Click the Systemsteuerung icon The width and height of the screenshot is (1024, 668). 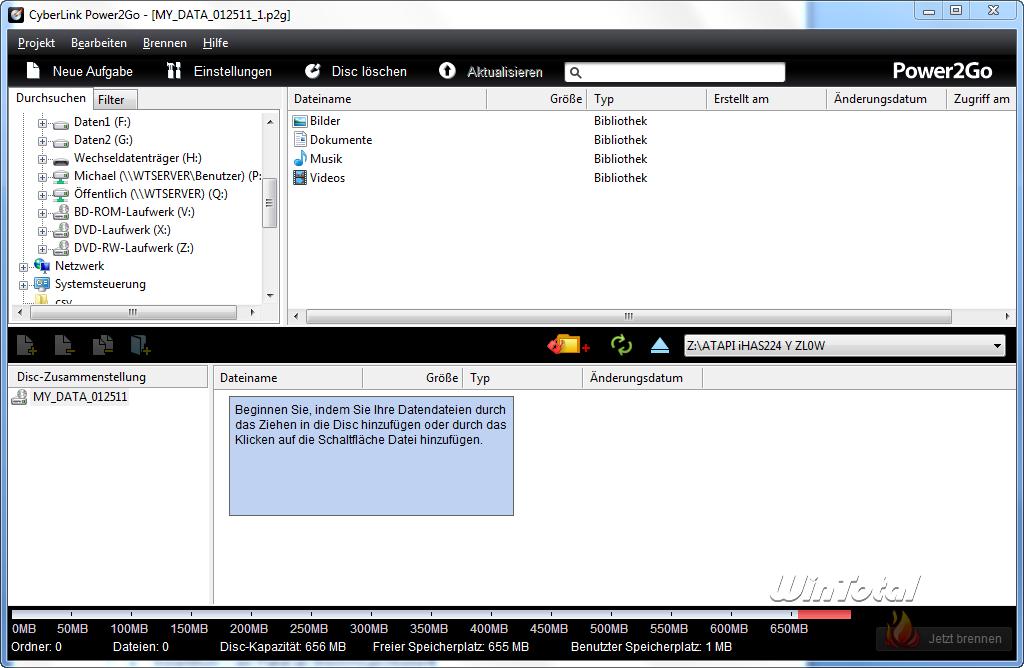pos(42,284)
